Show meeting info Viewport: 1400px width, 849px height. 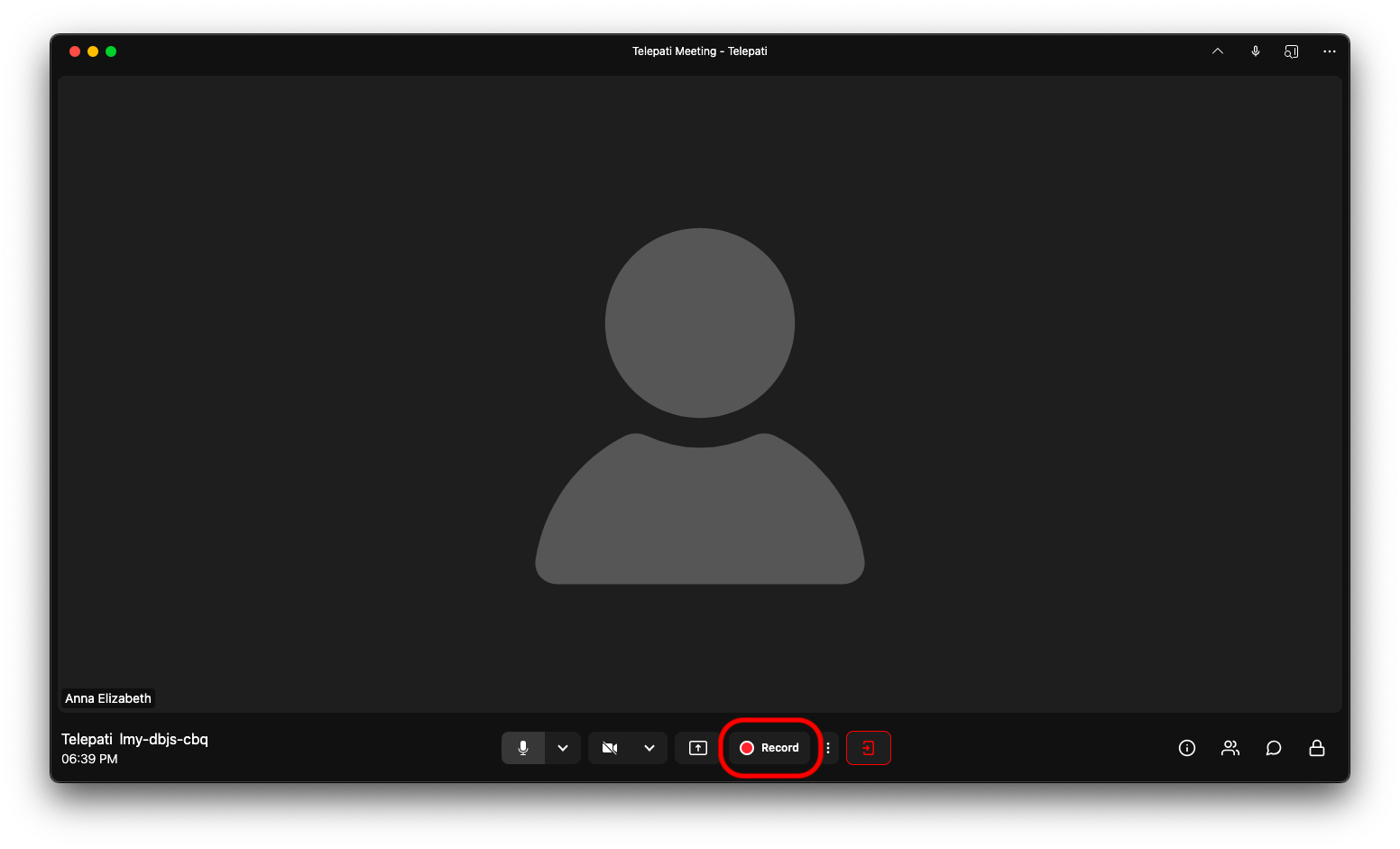pyautogui.click(x=1187, y=748)
